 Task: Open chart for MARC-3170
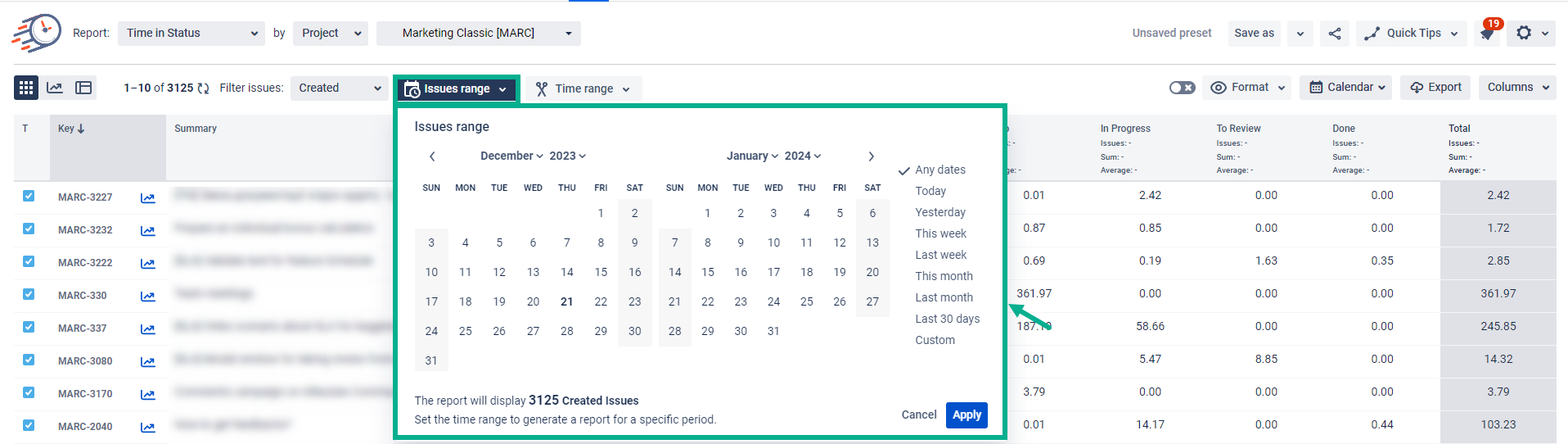point(147,394)
